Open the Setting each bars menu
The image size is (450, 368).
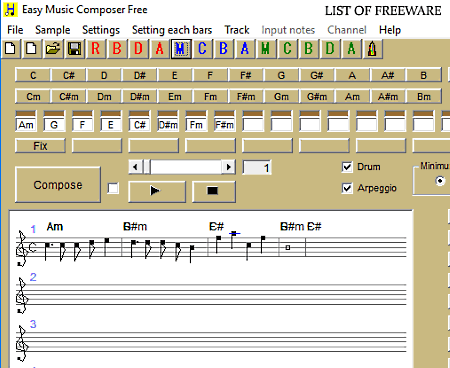coord(172,30)
